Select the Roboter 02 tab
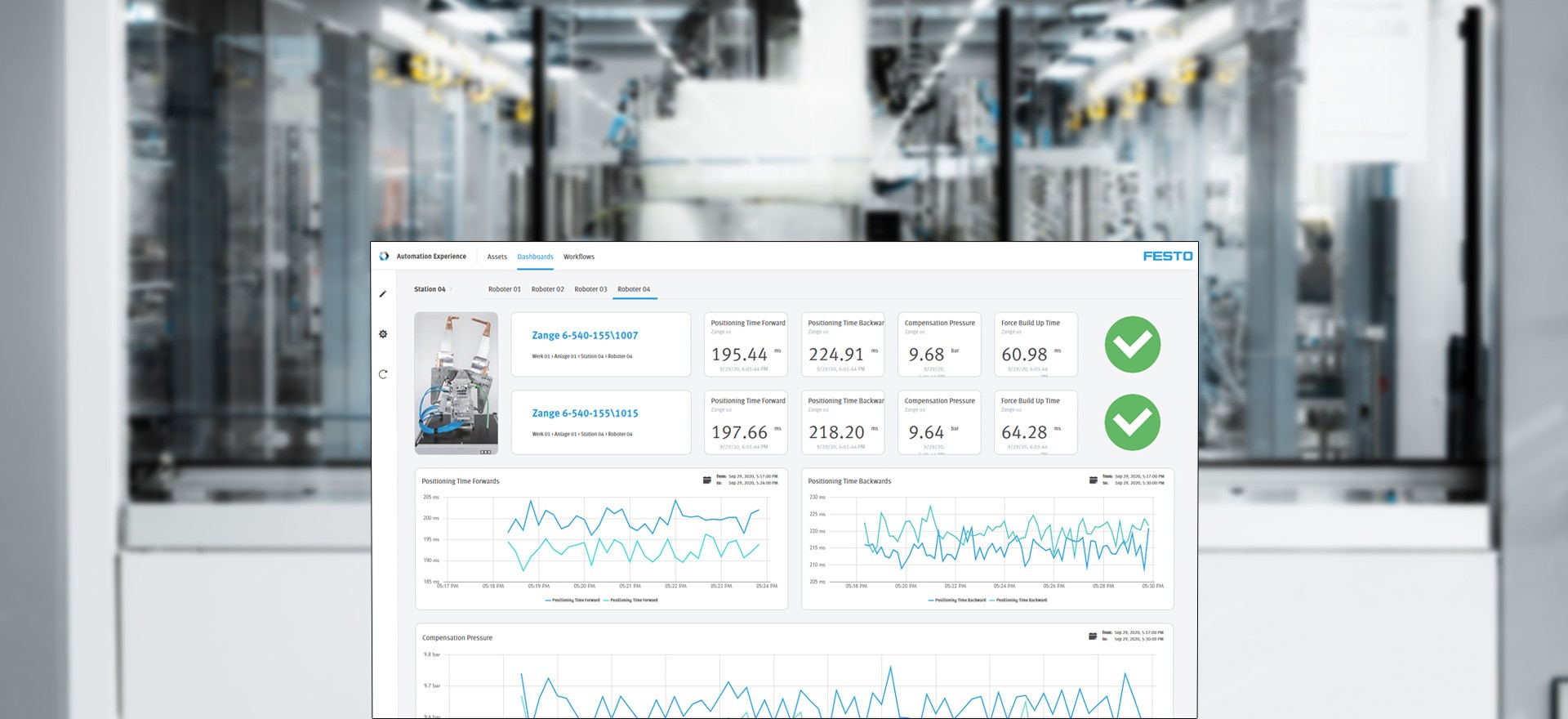1568x719 pixels. click(x=548, y=289)
